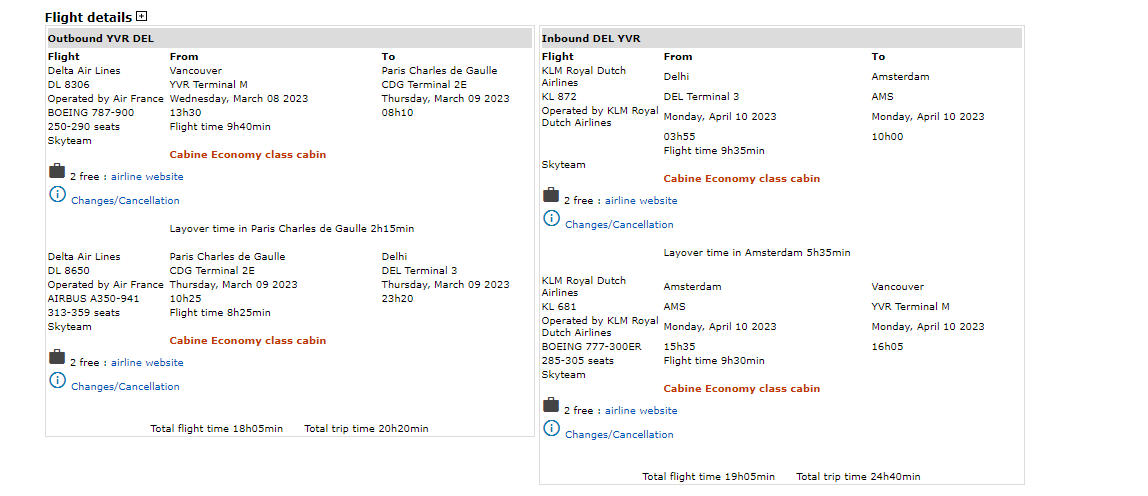This screenshot has height=496, width=1148.
Task: Click baggage icon for flight KL 681
Action: click(551, 405)
